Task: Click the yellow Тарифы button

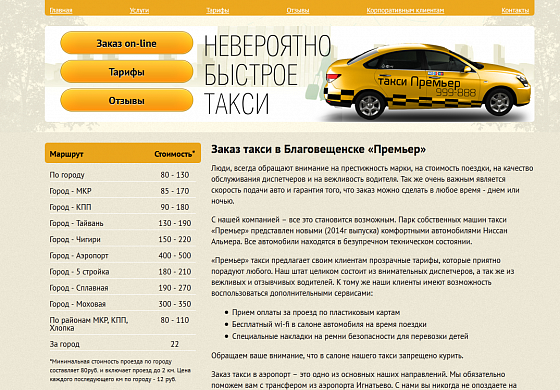Action: (126, 72)
